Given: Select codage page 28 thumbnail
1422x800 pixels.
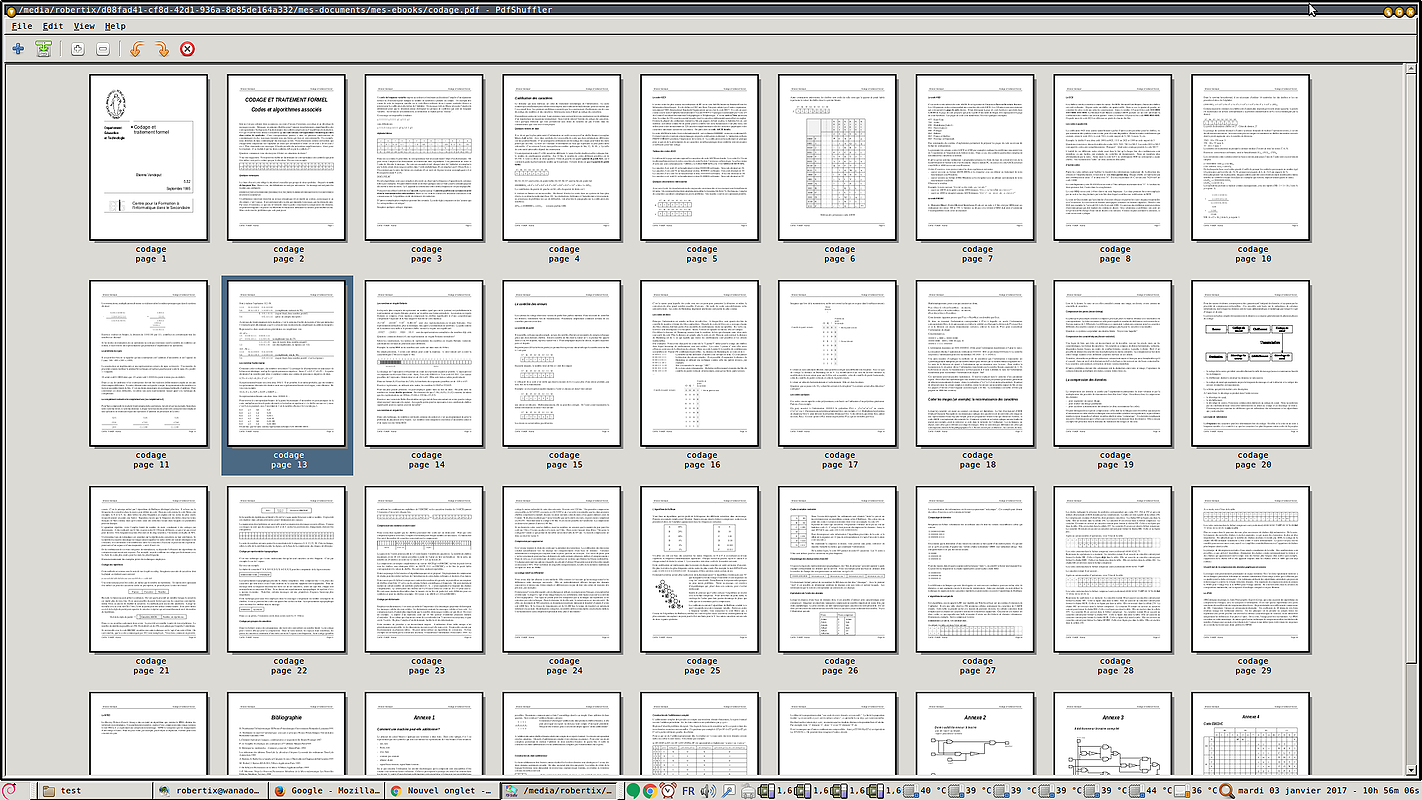Looking at the screenshot, I should (x=1115, y=570).
